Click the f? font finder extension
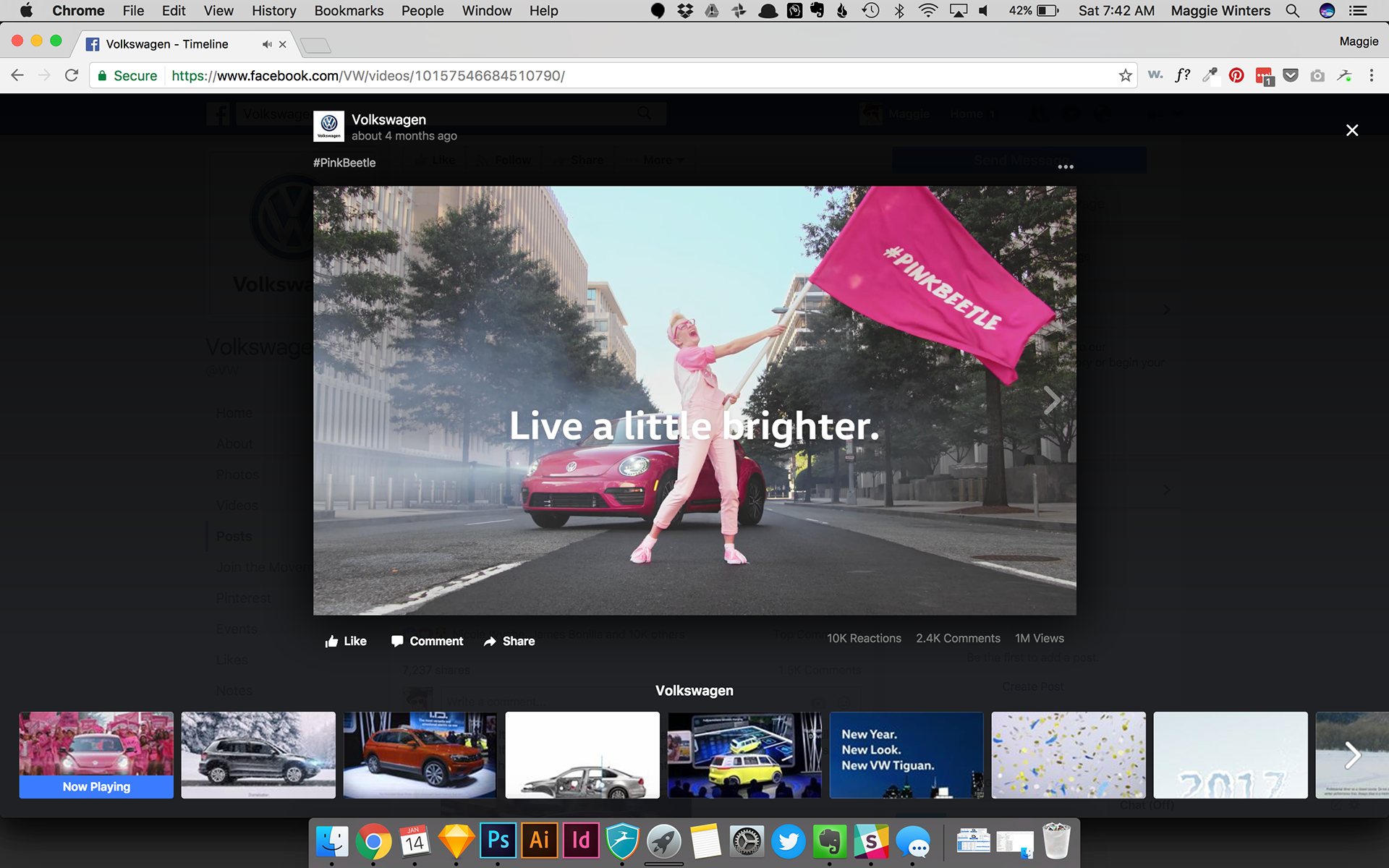This screenshot has height=868, width=1389. 1182,75
